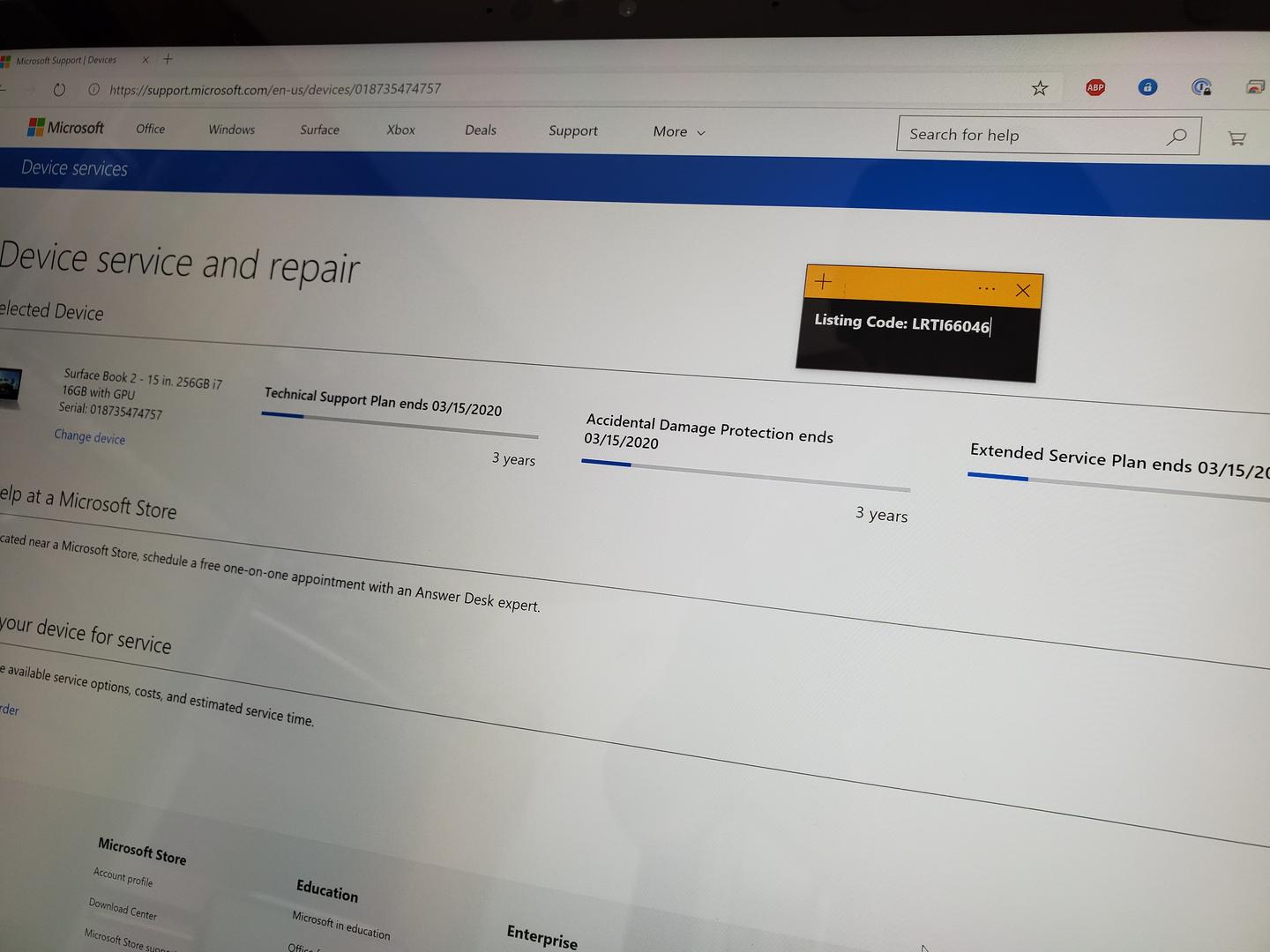This screenshot has height=952, width=1270.
Task: Open a new browser tab
Action: [x=168, y=59]
